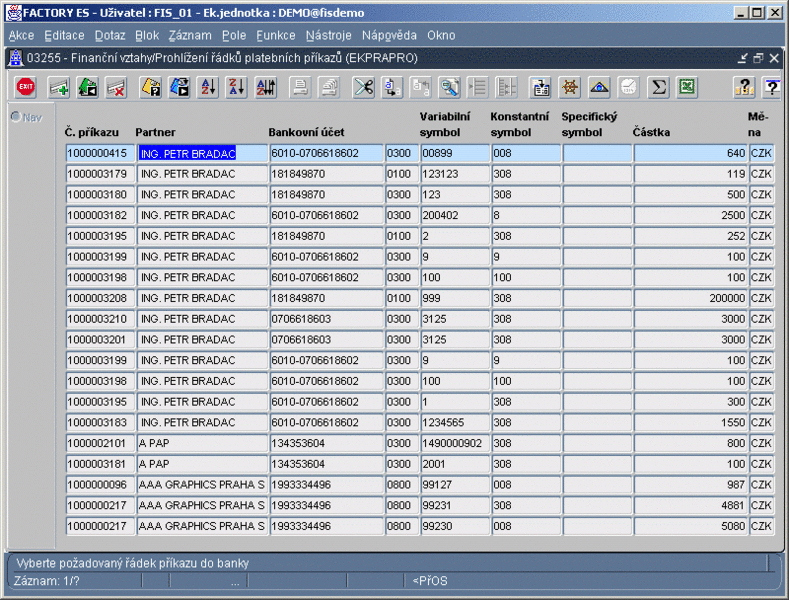This screenshot has height=600, width=789.
Task: Click variable symbol 2001
Action: (455, 464)
